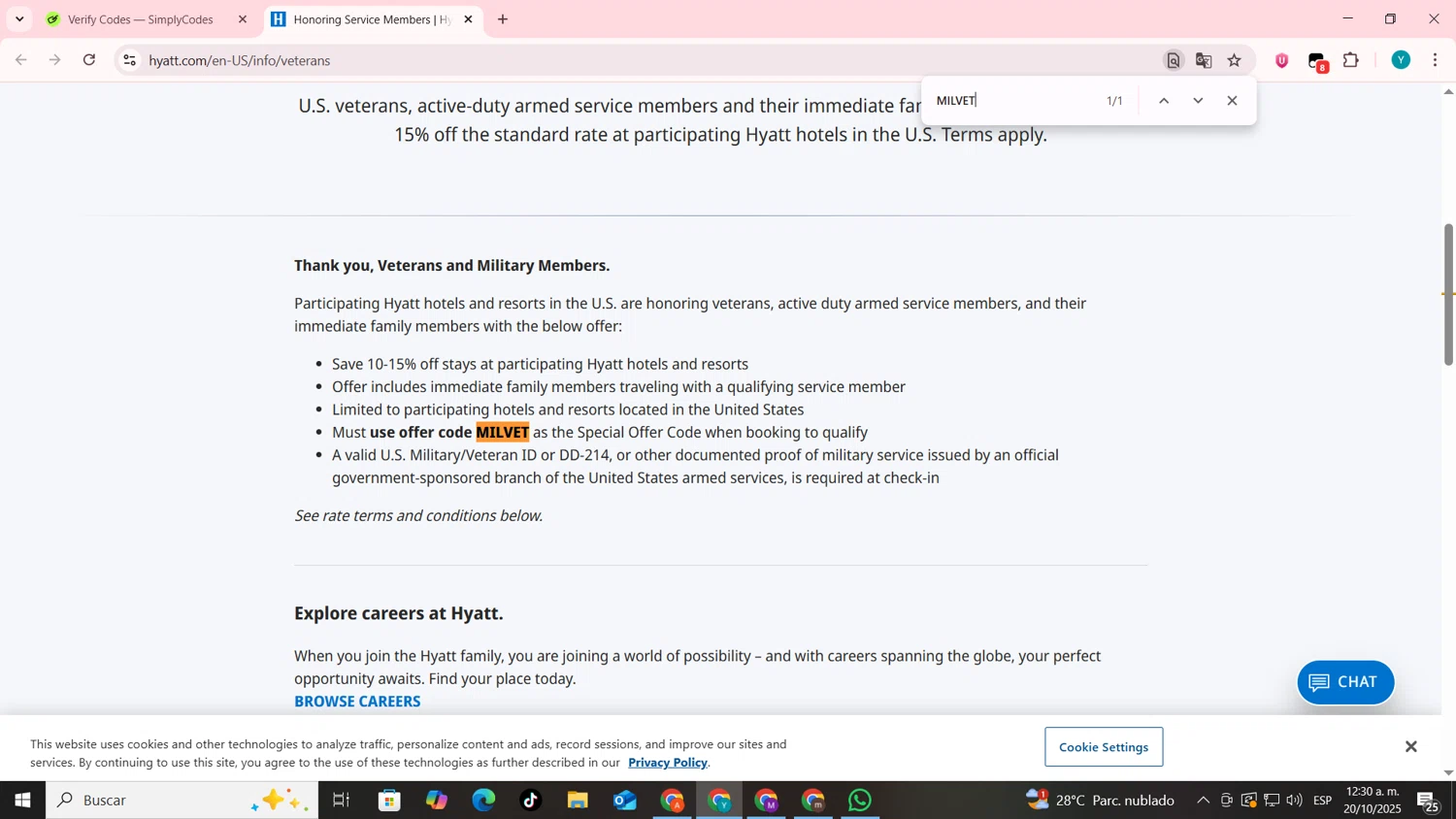View site information icon in address bar
The image size is (1456, 819).
[129, 60]
